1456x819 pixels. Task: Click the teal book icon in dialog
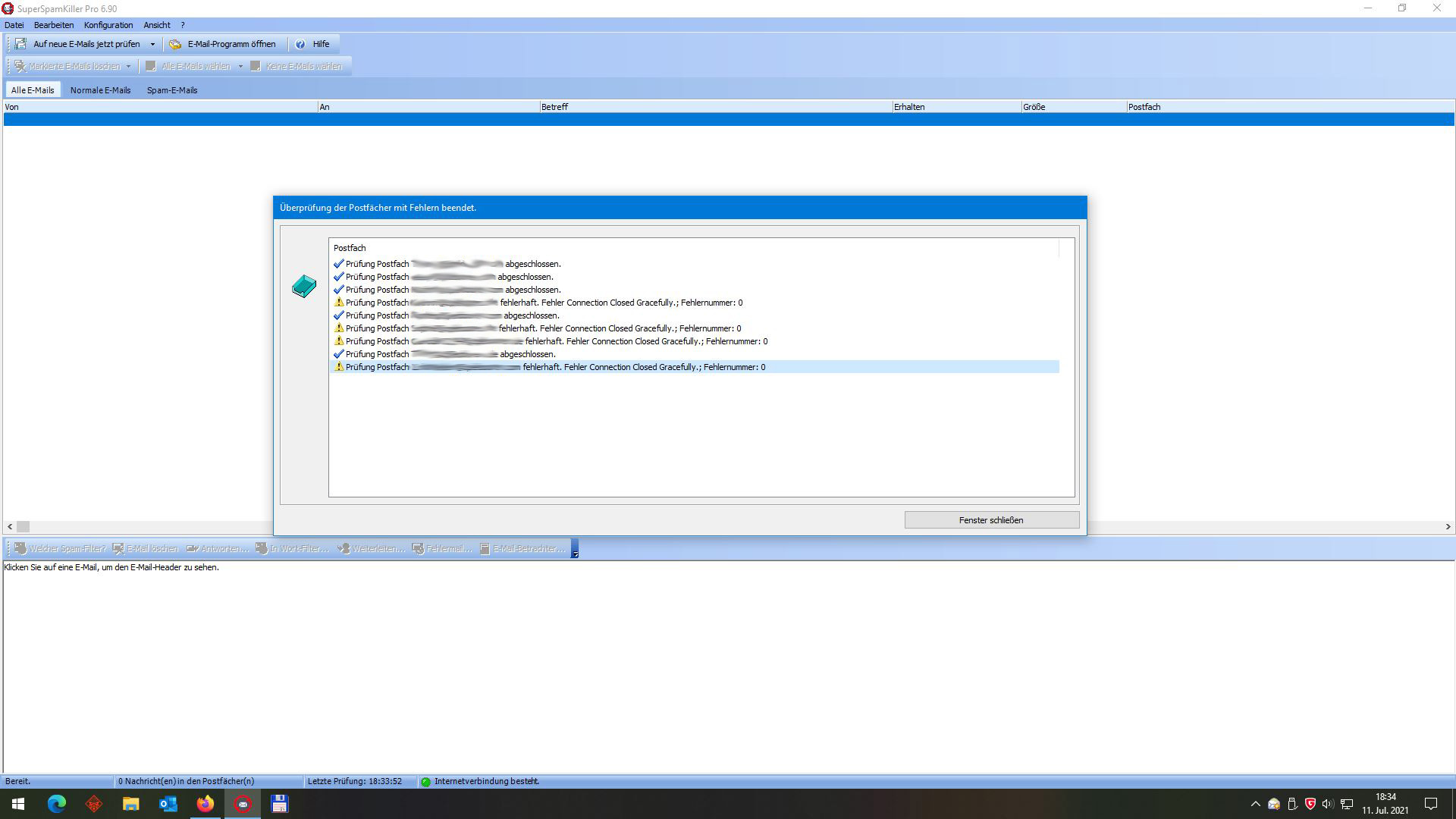tap(304, 286)
